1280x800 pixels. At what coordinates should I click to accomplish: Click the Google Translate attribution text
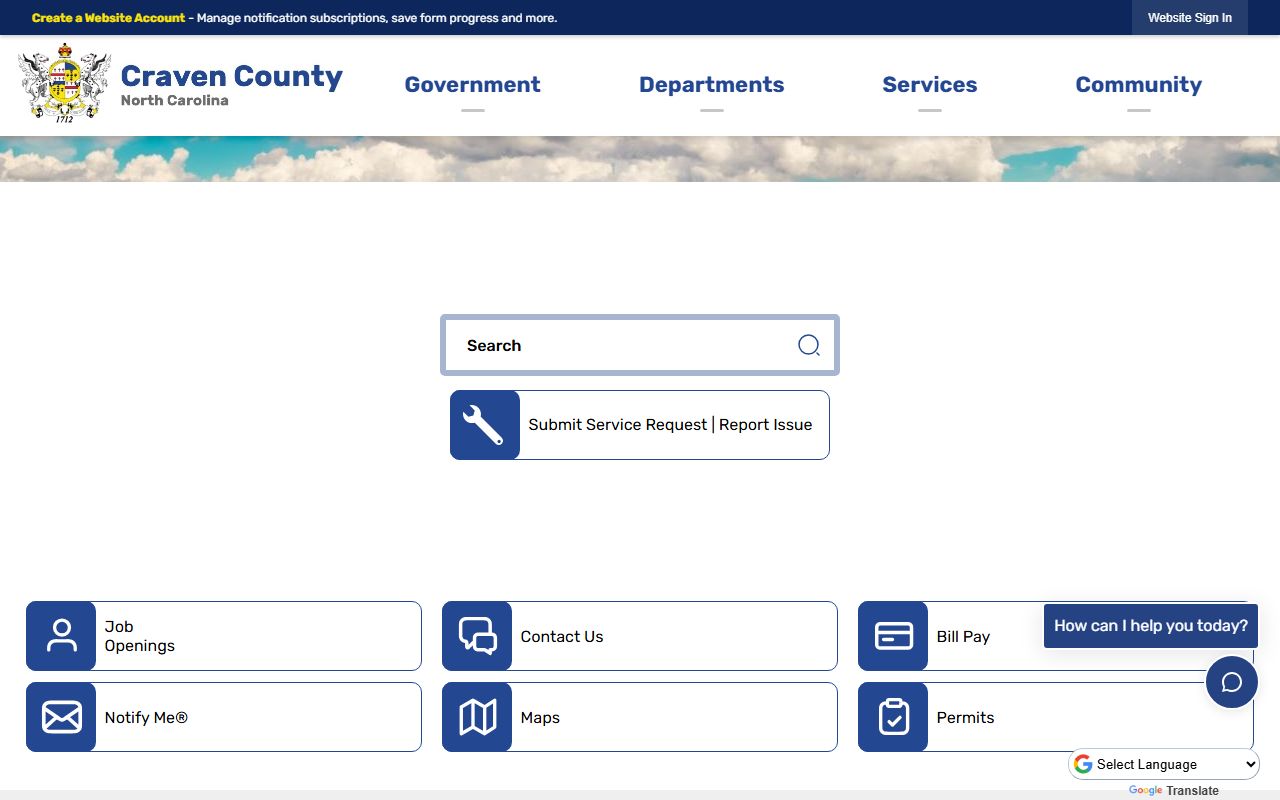[x=1174, y=790]
